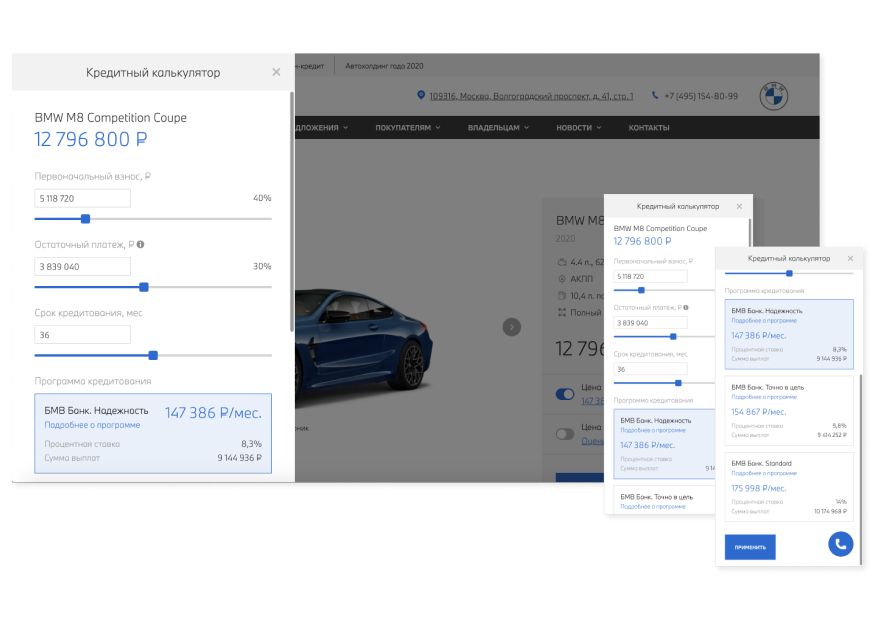Open Подробнее о программе link in large panel

coord(92,425)
